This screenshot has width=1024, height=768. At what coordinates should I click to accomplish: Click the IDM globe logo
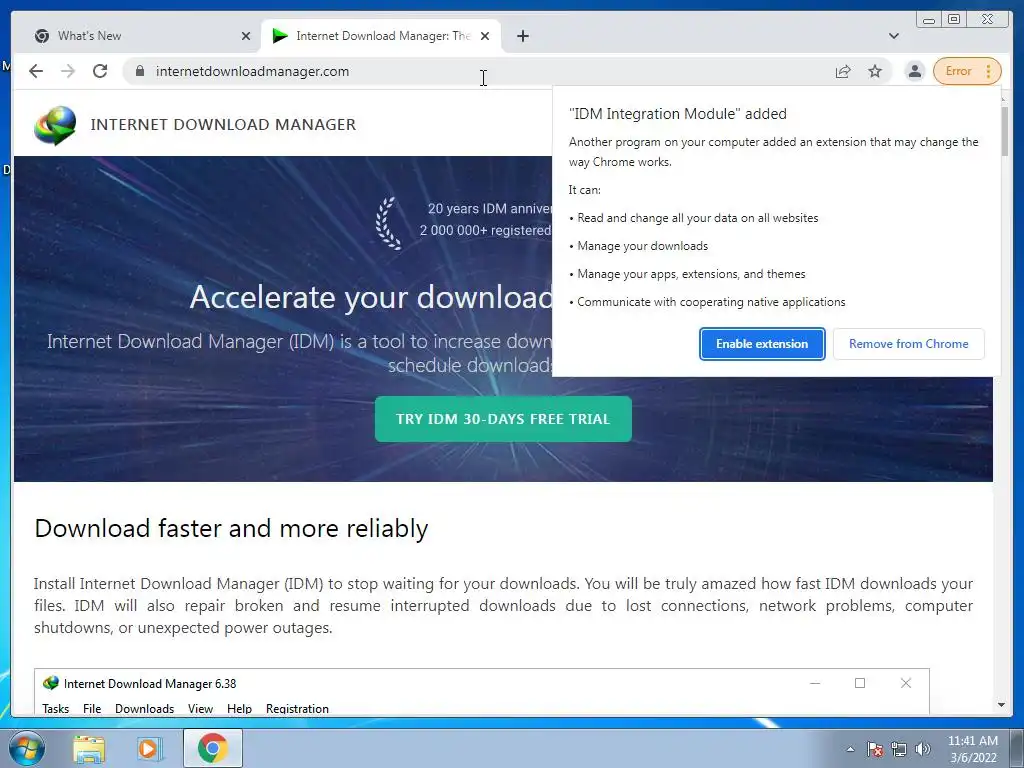55,125
